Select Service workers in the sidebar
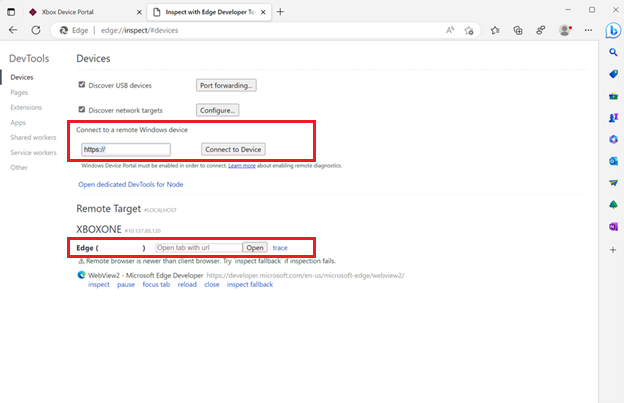Viewport: 624px width, 403px height. tap(33, 152)
